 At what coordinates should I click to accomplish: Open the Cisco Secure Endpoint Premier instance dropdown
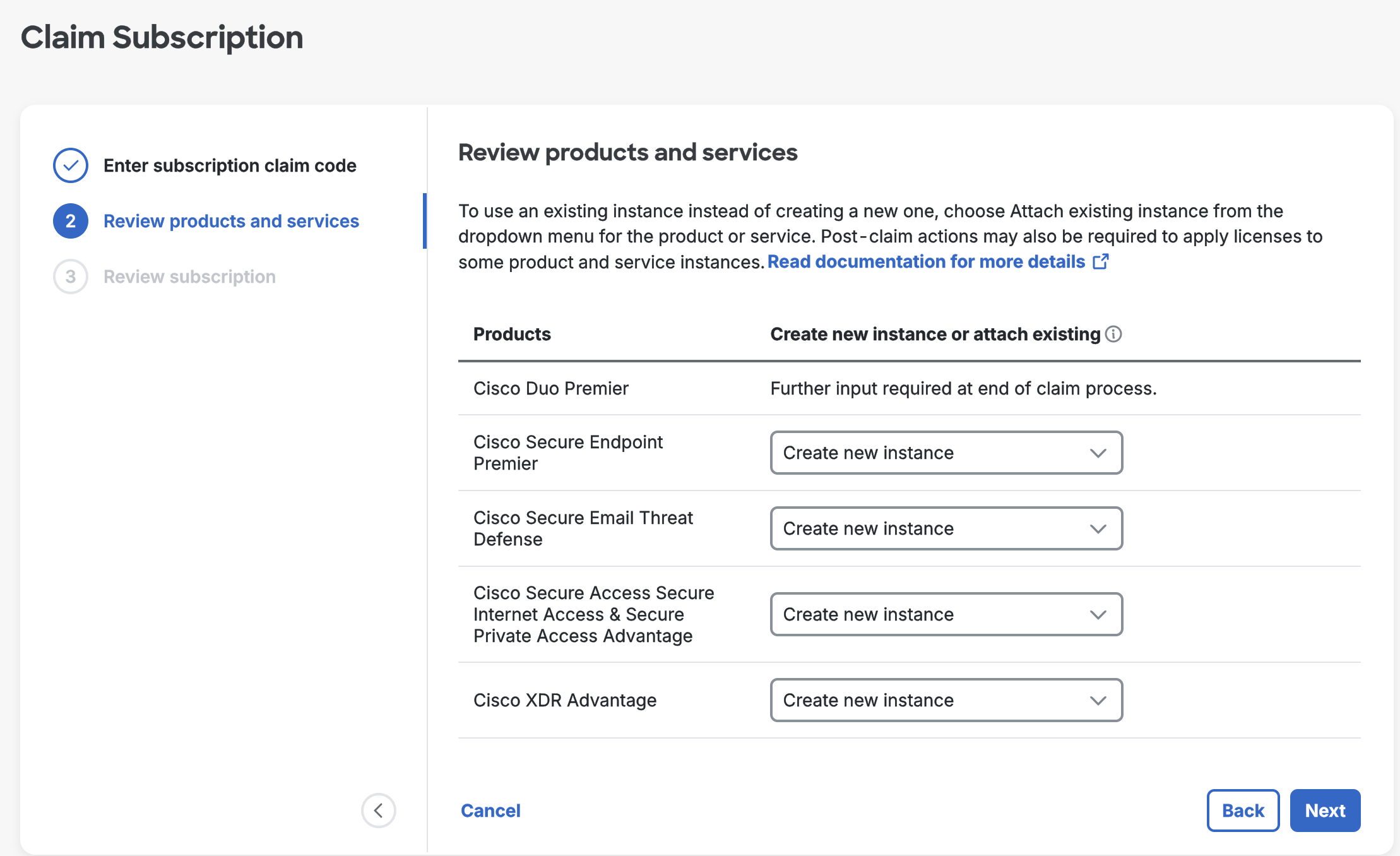(x=946, y=453)
